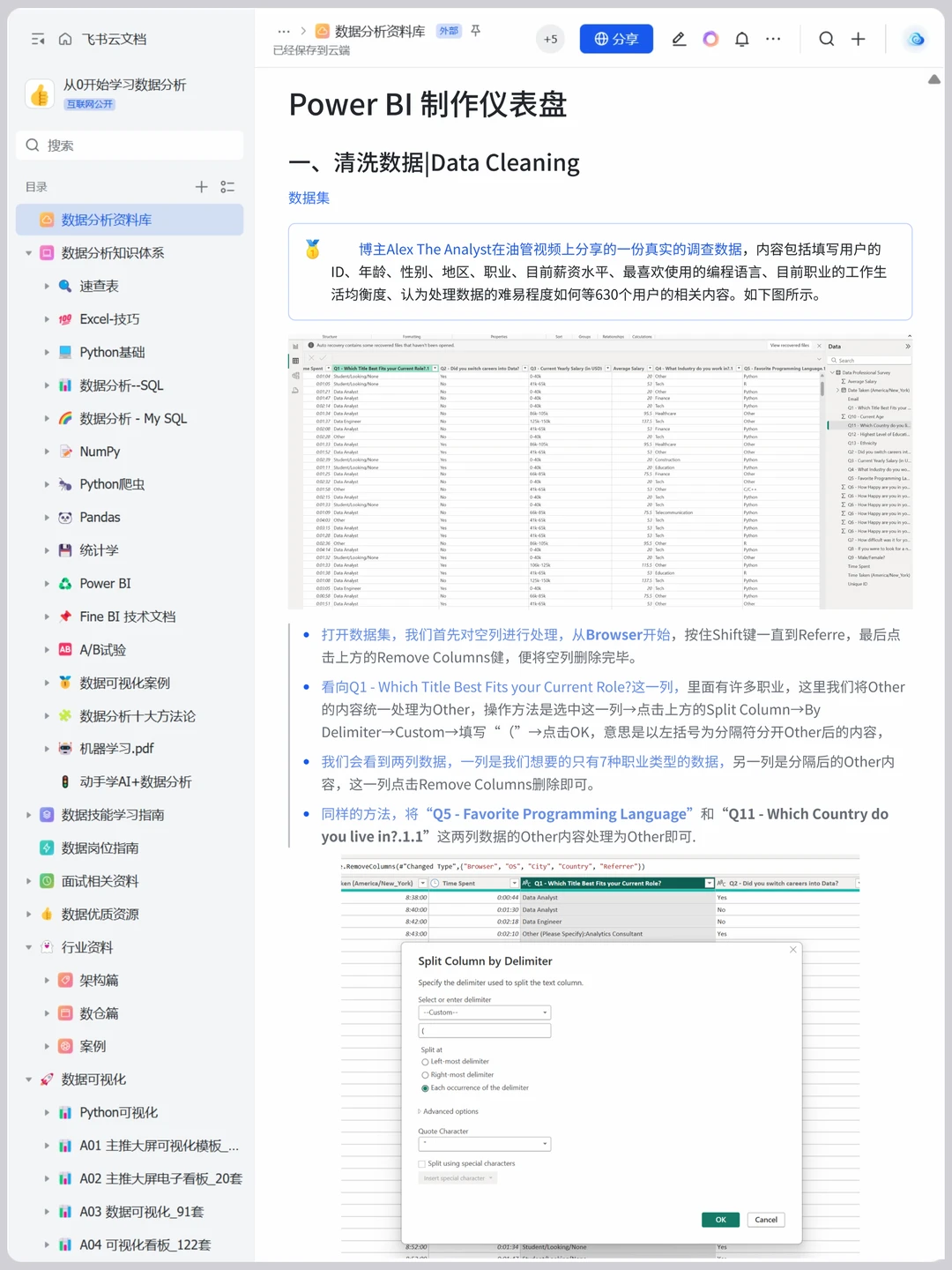Expand Advanced options in split dialog

click(449, 1111)
